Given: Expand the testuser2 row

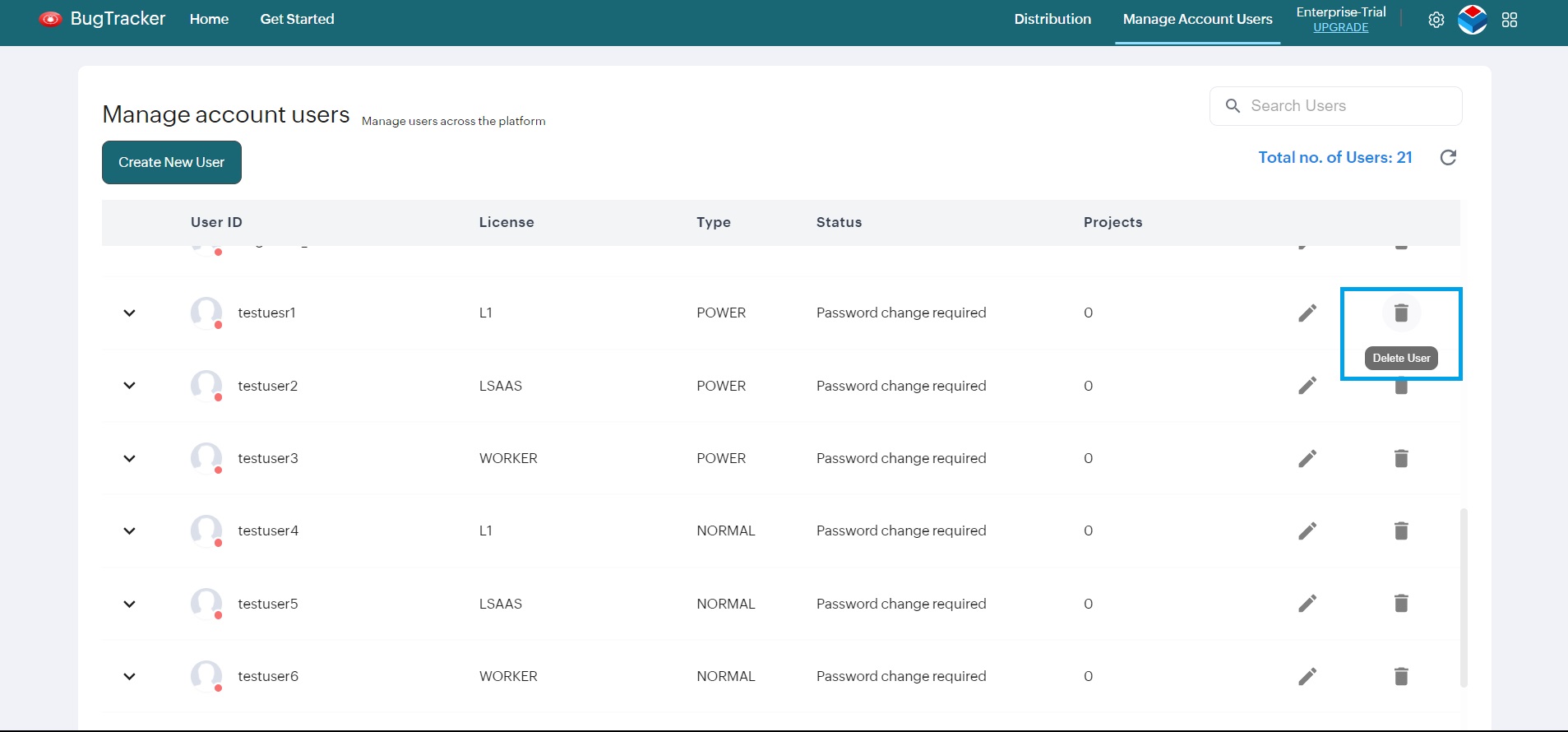Looking at the screenshot, I should click(129, 385).
